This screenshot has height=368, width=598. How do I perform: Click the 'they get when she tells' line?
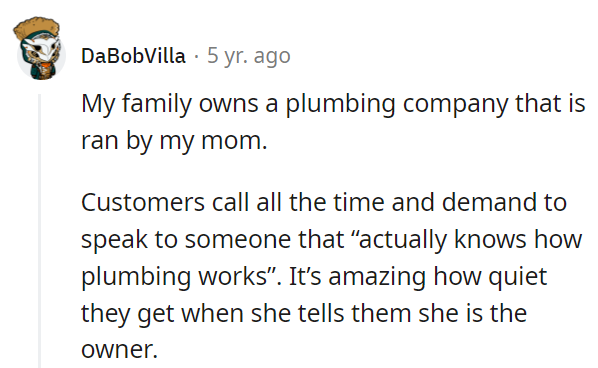pos(304,314)
